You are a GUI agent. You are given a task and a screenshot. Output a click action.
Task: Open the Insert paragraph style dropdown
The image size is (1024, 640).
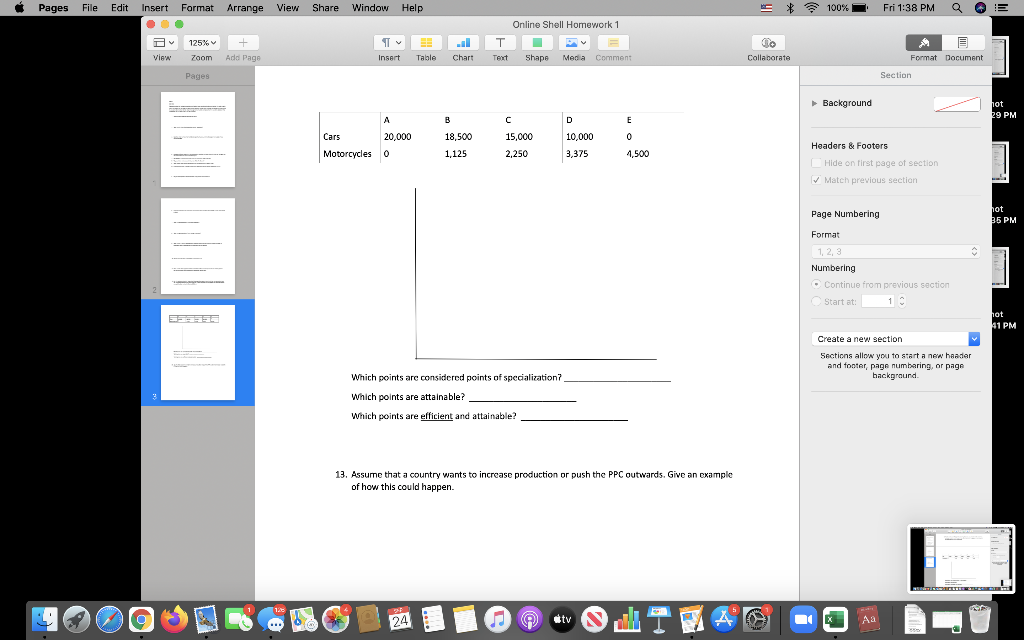point(391,42)
